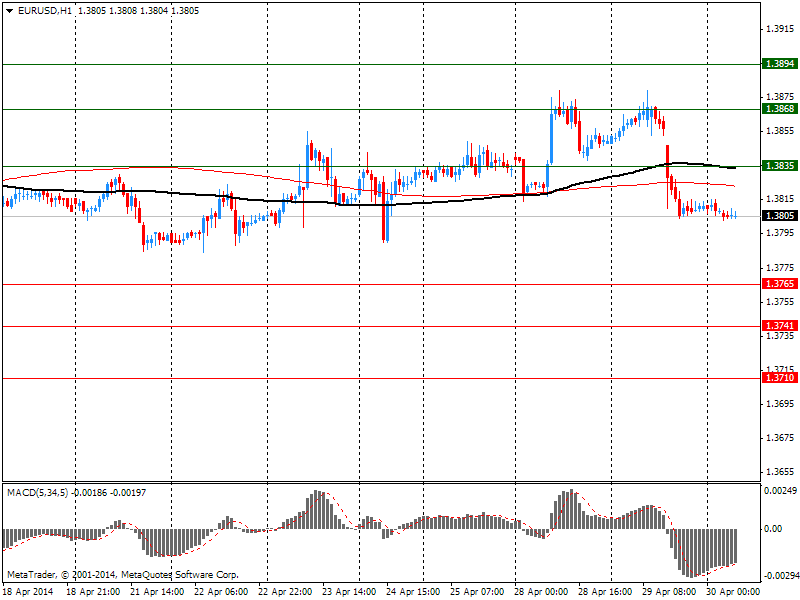Click the EURUSD,H1 chart title text
The image size is (800, 600).
point(44,11)
